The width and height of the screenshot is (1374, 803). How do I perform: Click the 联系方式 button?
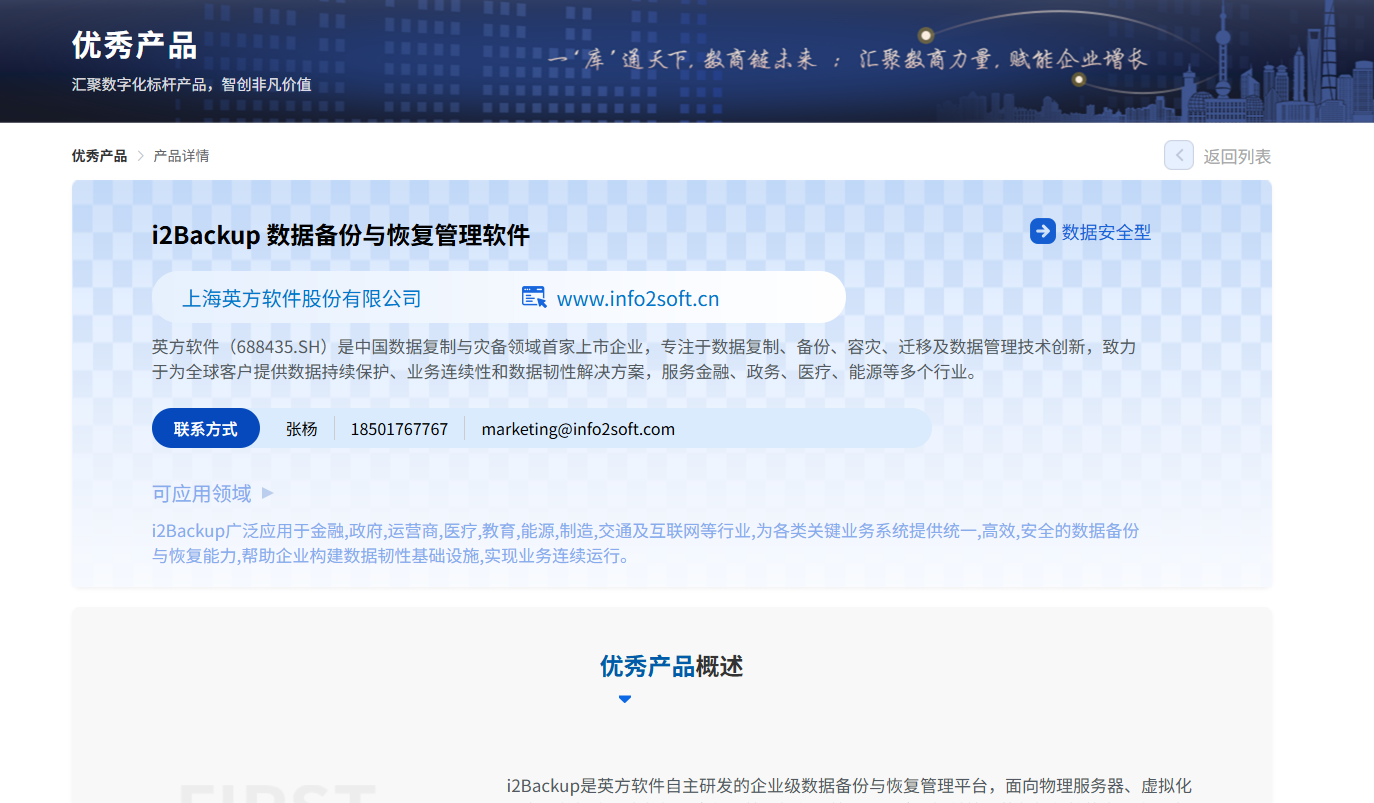click(x=206, y=429)
